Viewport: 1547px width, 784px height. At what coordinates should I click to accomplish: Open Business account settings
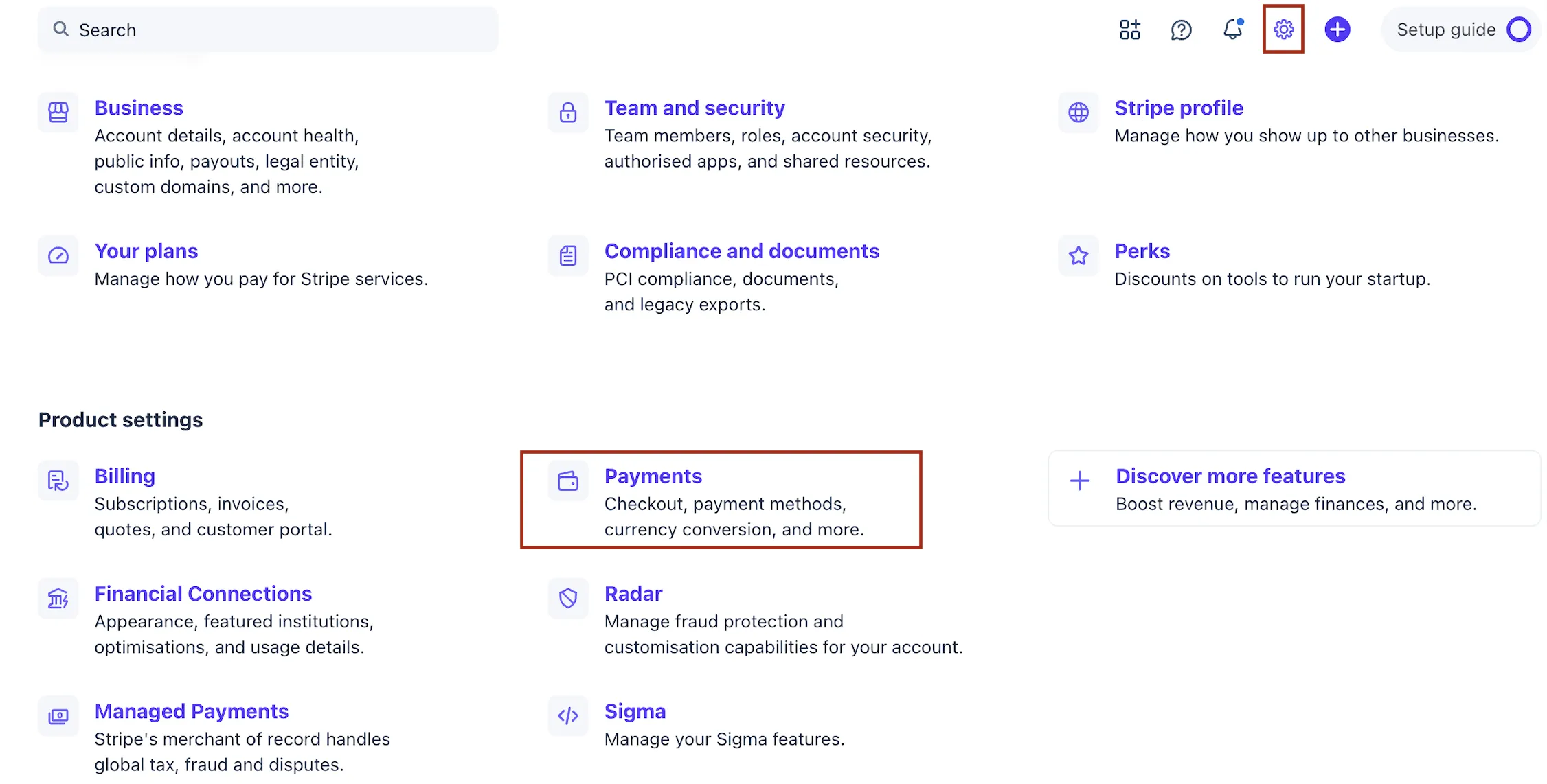[139, 108]
